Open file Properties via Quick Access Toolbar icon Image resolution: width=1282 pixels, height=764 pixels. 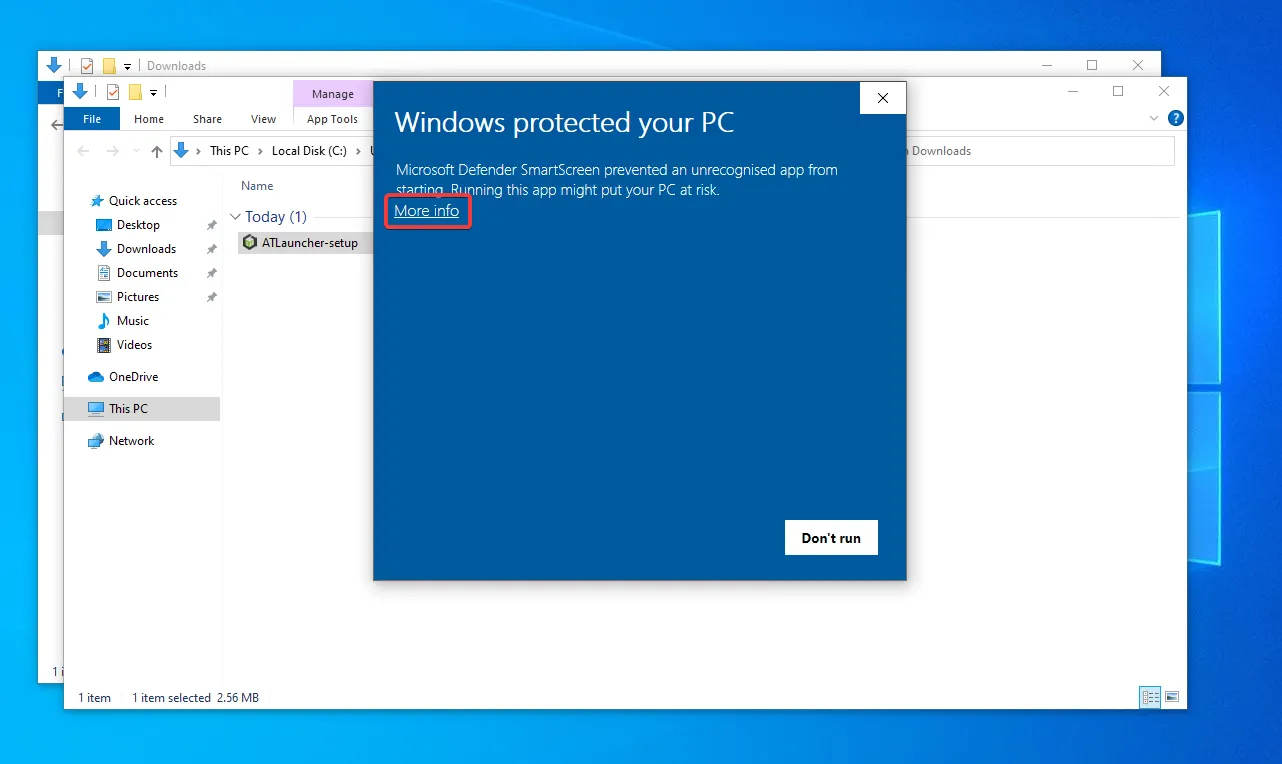click(113, 91)
